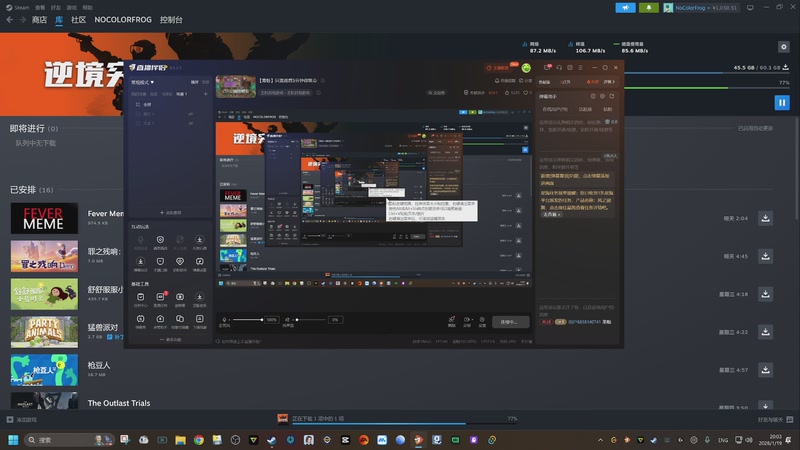Click Steam Big Picture mode icon
800x450 pixels.
[750, 8]
